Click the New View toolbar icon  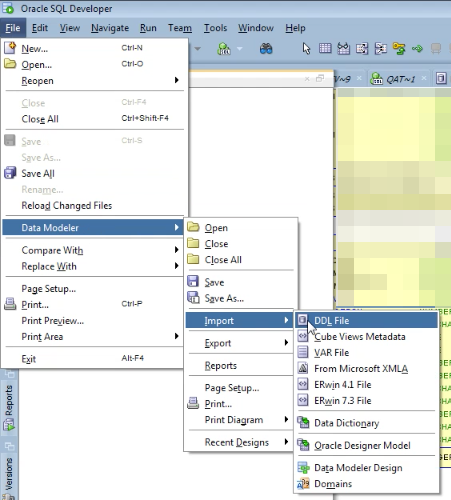tap(343, 49)
